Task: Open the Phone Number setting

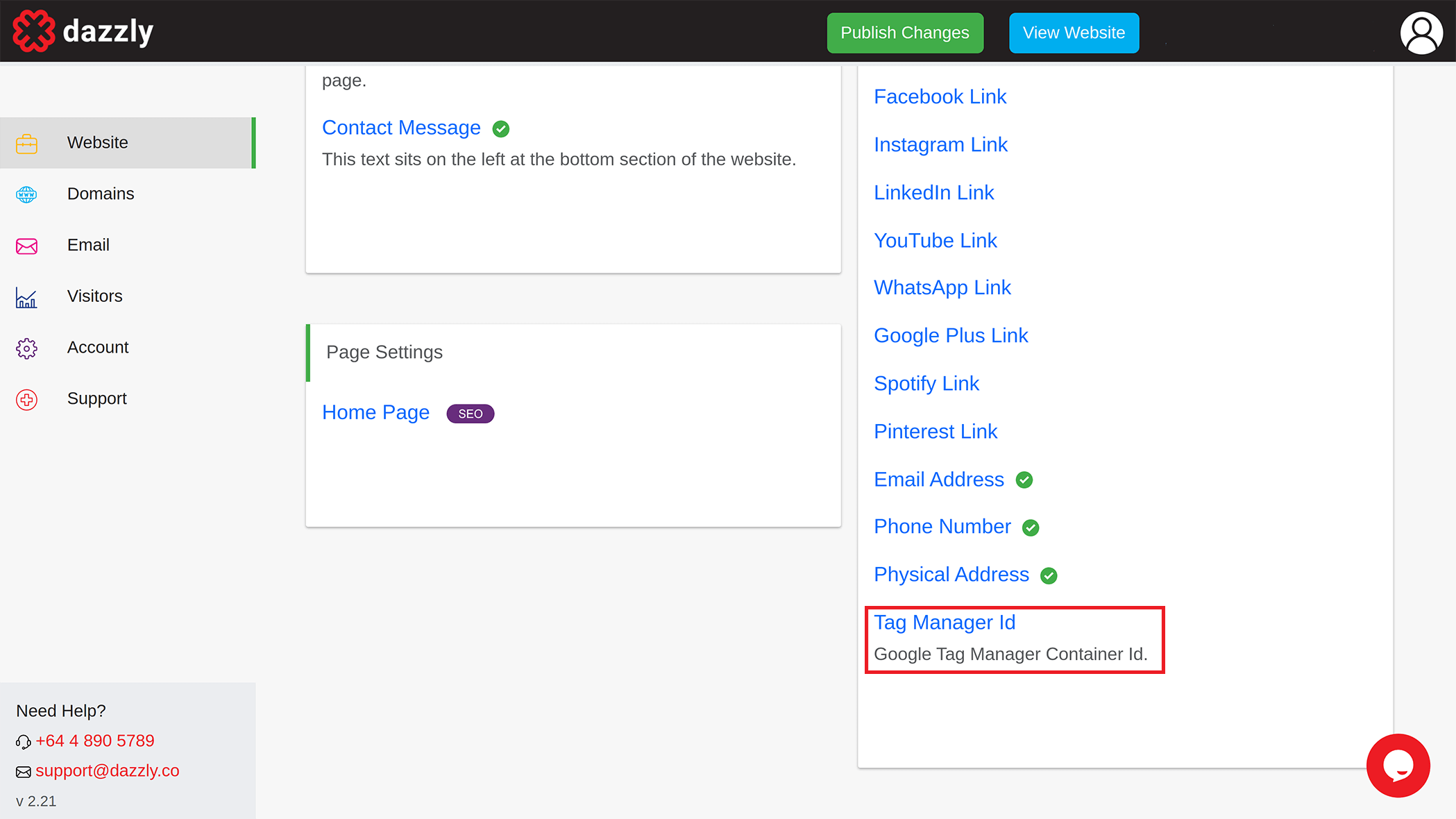Action: point(942,526)
